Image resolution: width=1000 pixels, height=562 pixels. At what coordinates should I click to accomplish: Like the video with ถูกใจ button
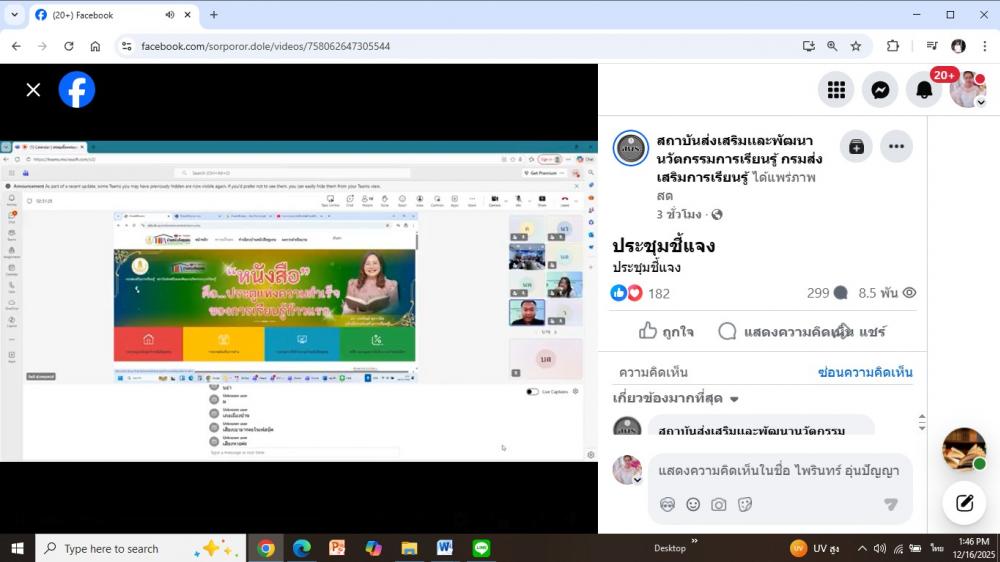[666, 331]
